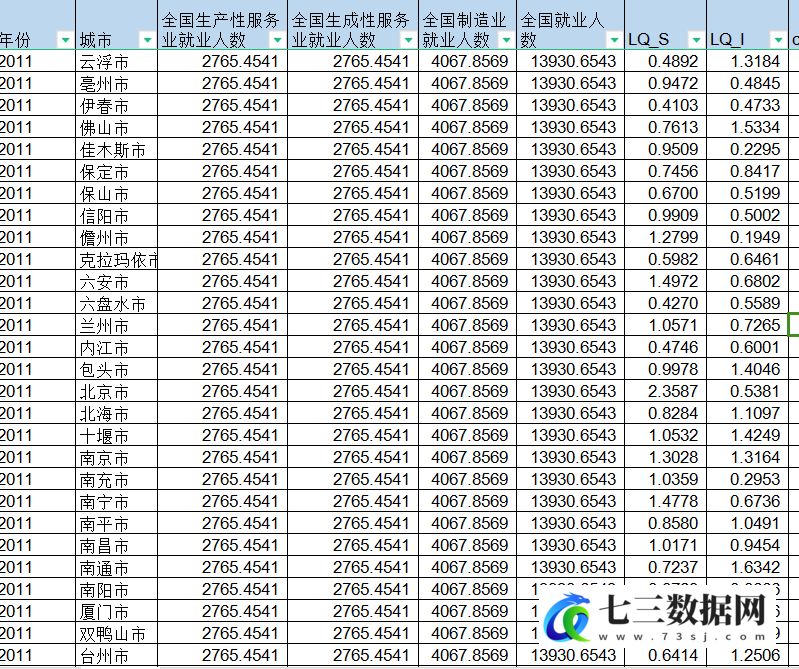
Task: Select the 信阳市 city cell
Action: pyautogui.click(x=116, y=215)
